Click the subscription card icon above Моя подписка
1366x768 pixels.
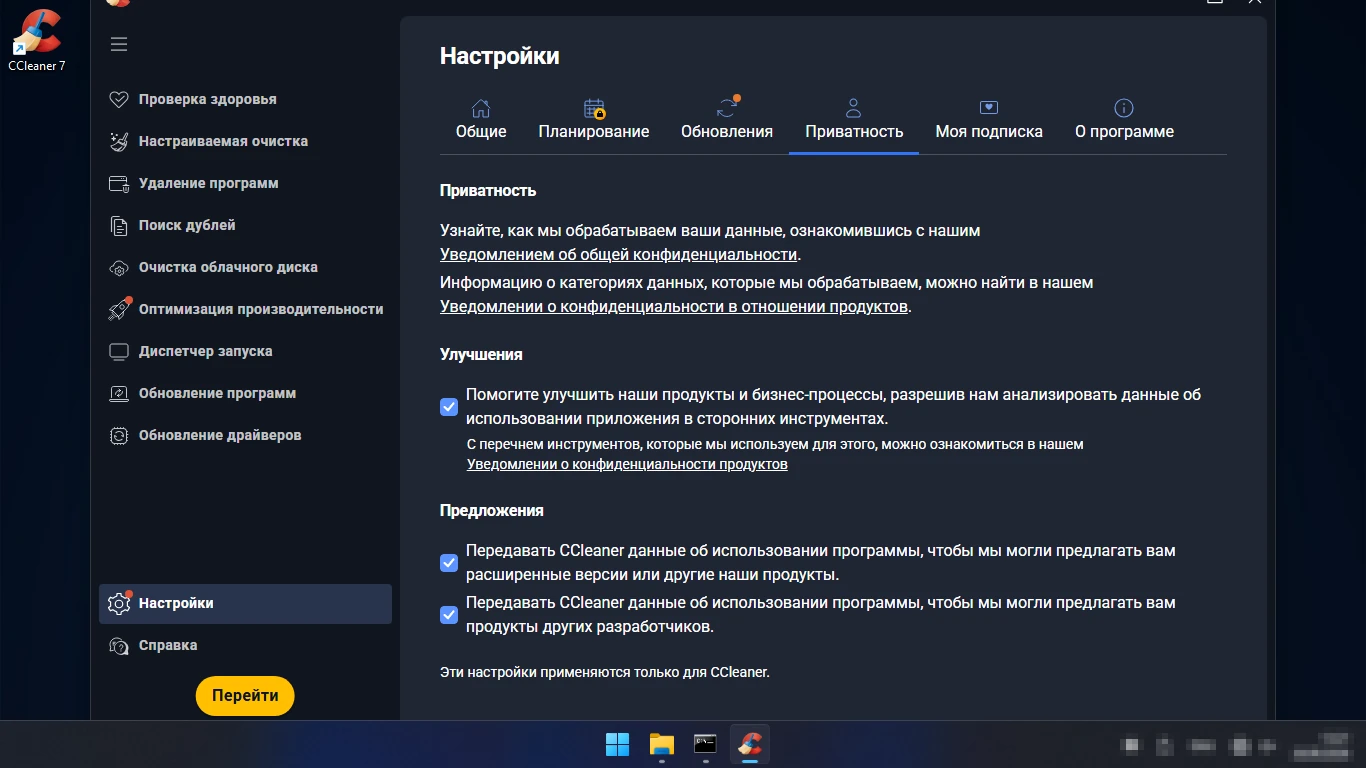coord(989,108)
